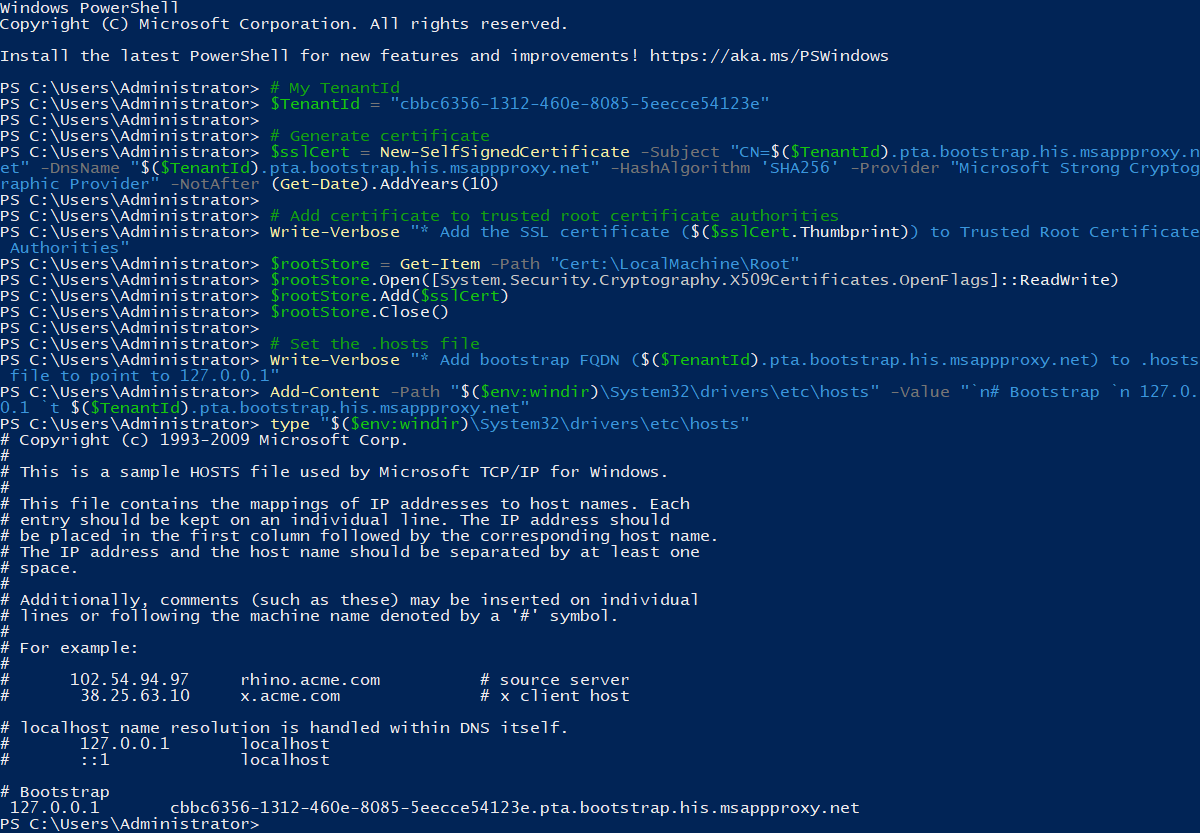The image size is (1200, 833).
Task: Click the https://aka.ms/PSWindows link
Action: tap(769, 56)
